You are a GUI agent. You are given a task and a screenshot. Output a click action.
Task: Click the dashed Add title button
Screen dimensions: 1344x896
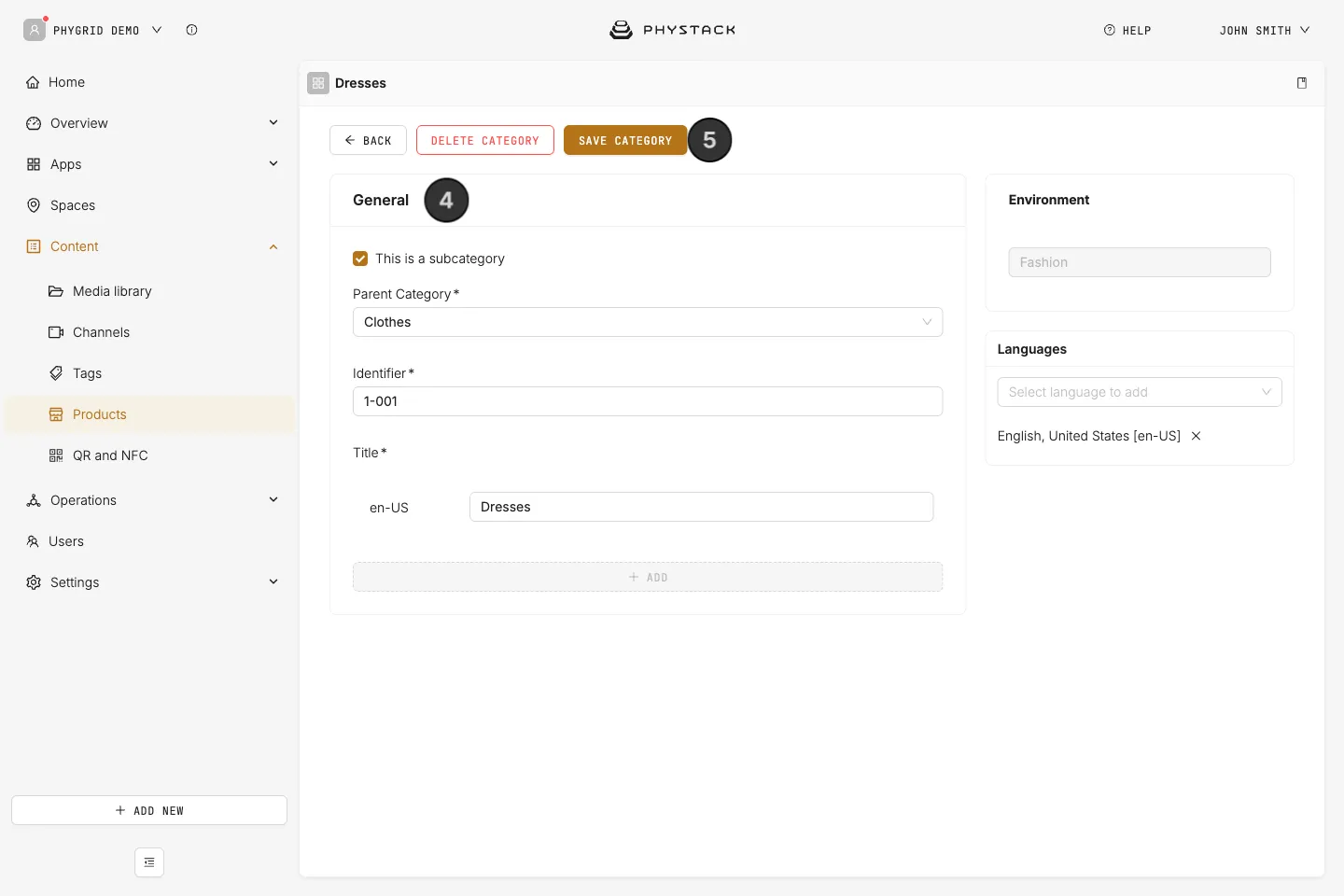(x=648, y=577)
